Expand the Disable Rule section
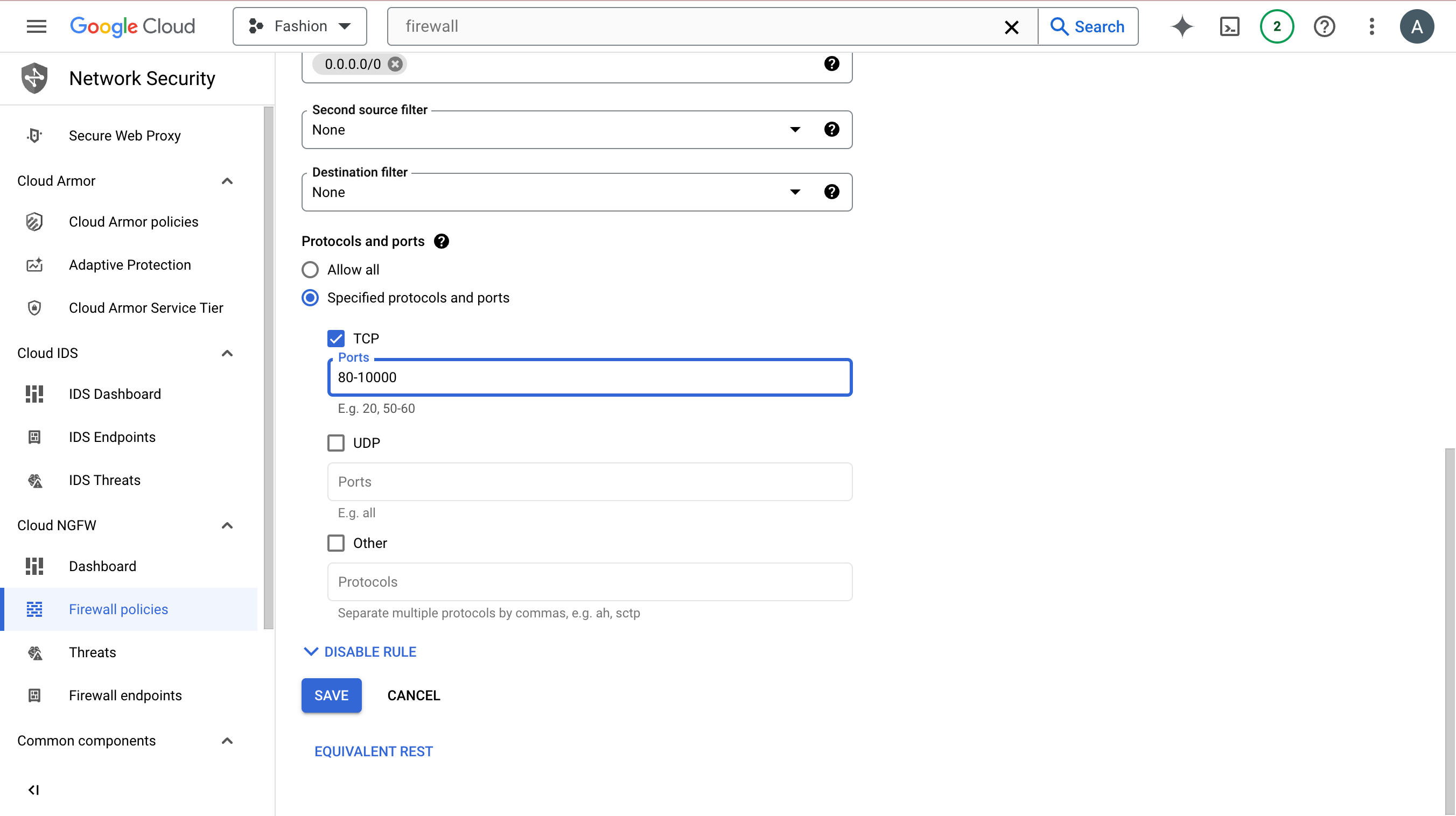The image size is (1456, 816). pyautogui.click(x=360, y=651)
